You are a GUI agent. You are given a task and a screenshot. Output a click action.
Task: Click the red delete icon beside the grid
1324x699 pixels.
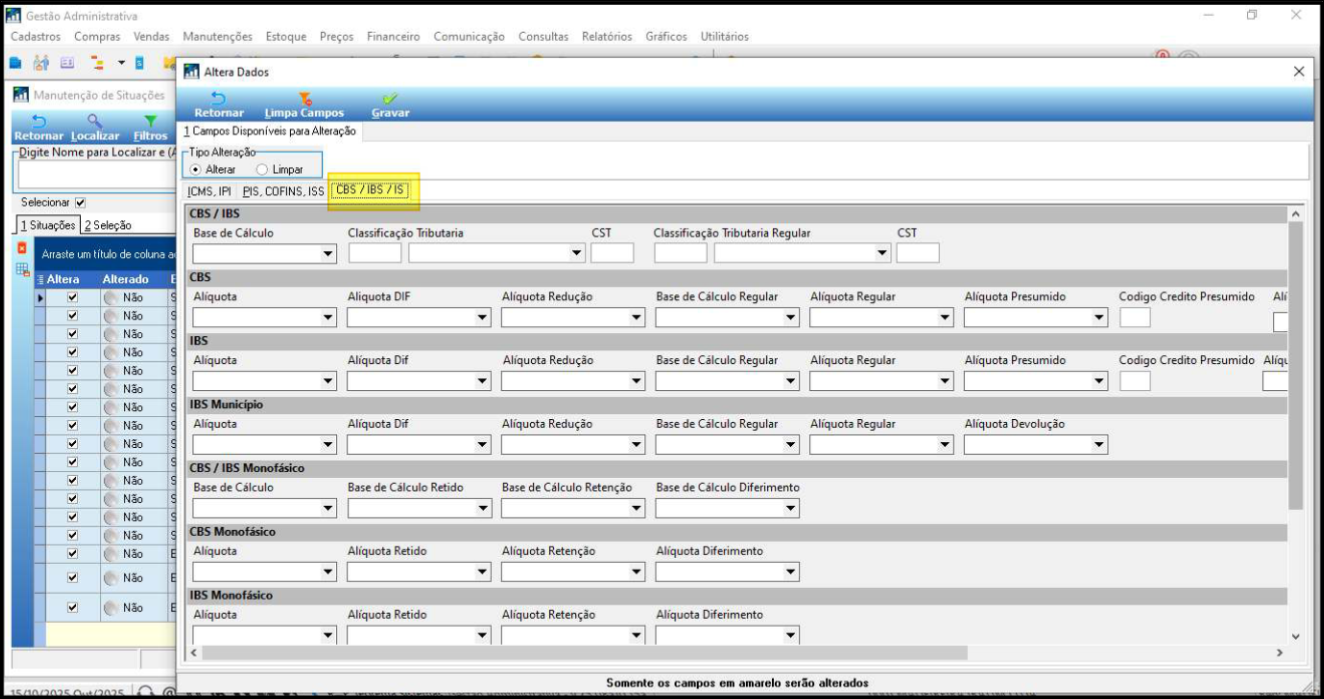click(x=22, y=248)
